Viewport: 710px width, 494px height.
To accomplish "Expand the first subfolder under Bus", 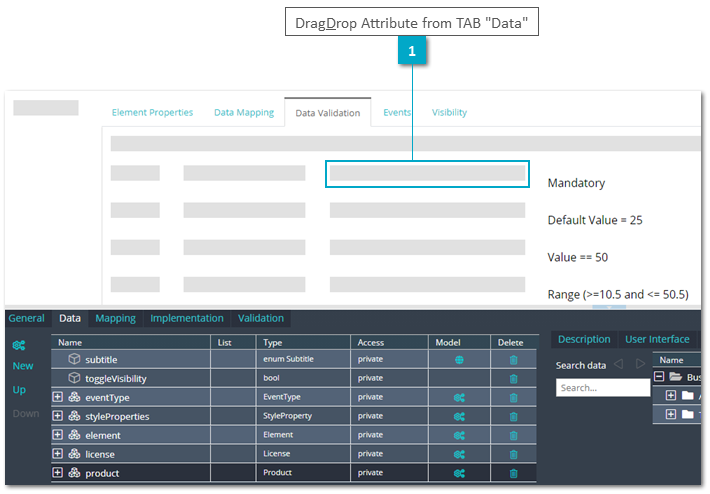I will point(671,395).
